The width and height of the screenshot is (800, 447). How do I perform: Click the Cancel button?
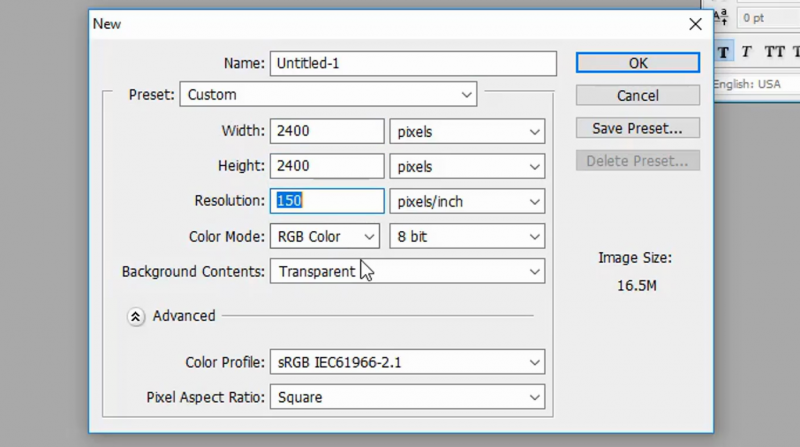point(638,95)
